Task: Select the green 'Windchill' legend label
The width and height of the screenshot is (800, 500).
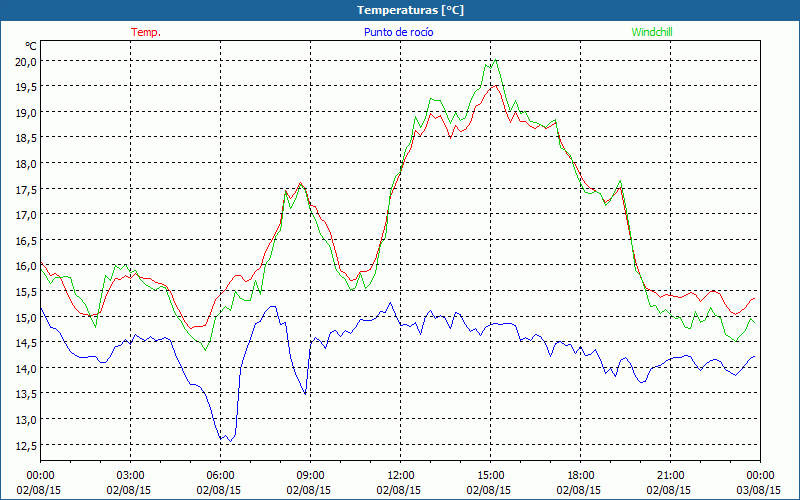Action: tap(652, 32)
